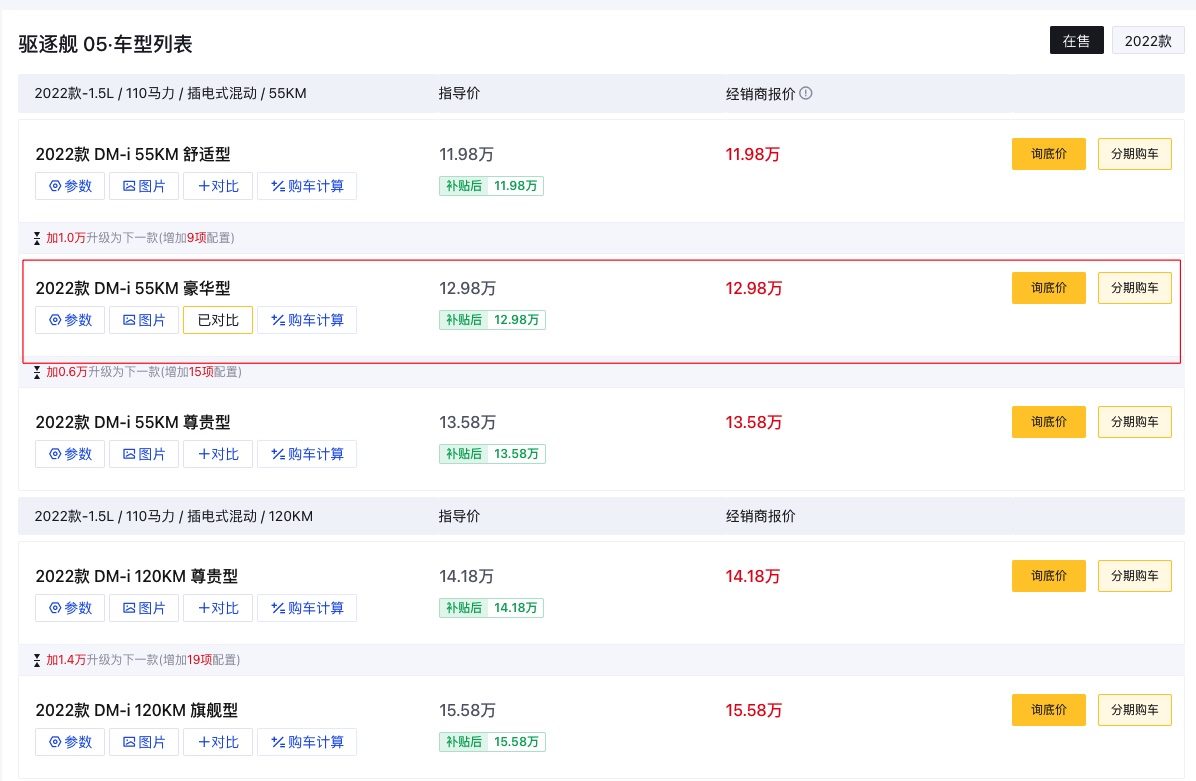This screenshot has height=781, width=1196.
Task: Click 询底价 for 55KM 舒适型
Action: (x=1049, y=154)
